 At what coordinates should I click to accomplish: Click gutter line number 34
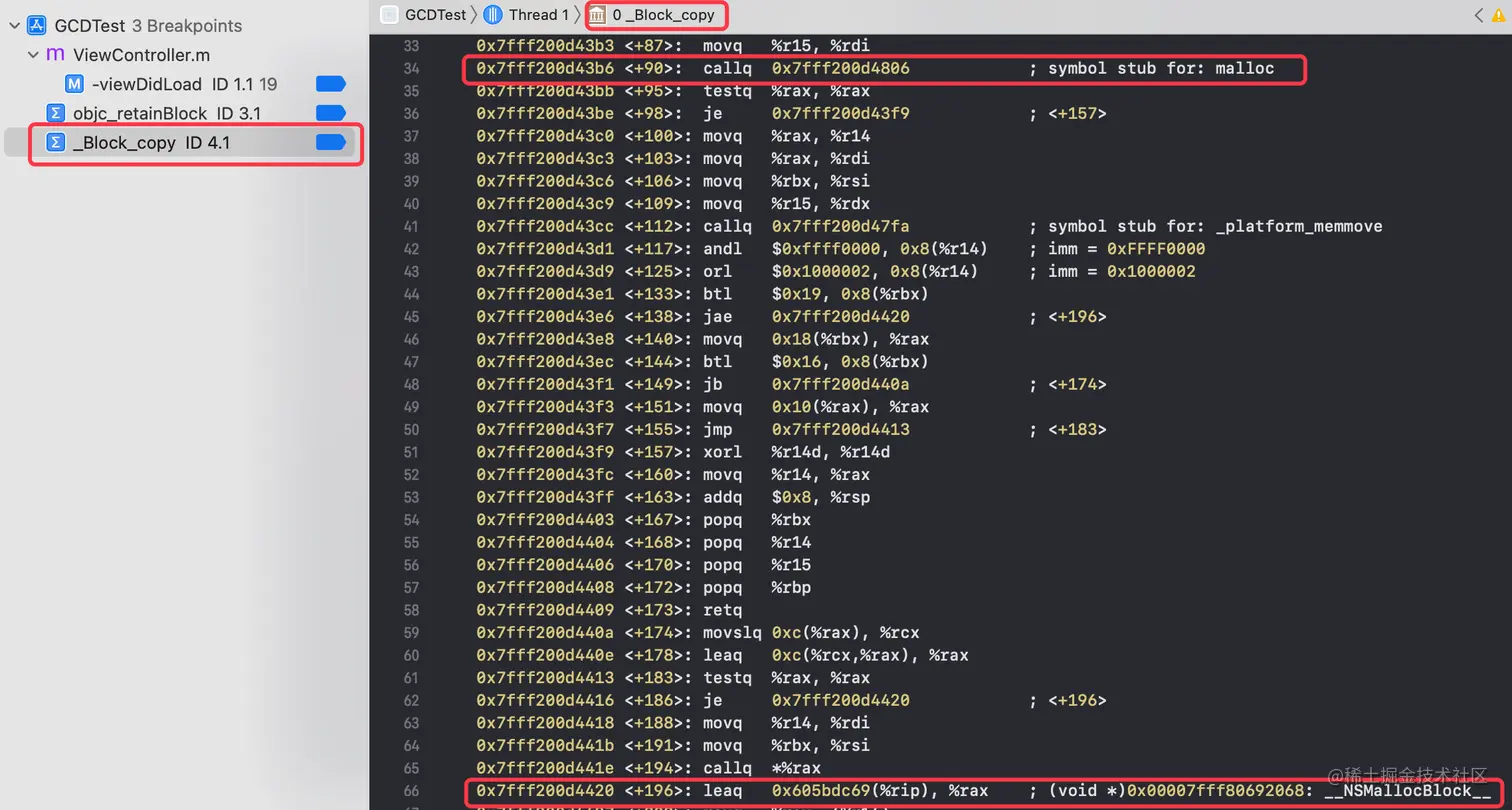(x=410, y=68)
